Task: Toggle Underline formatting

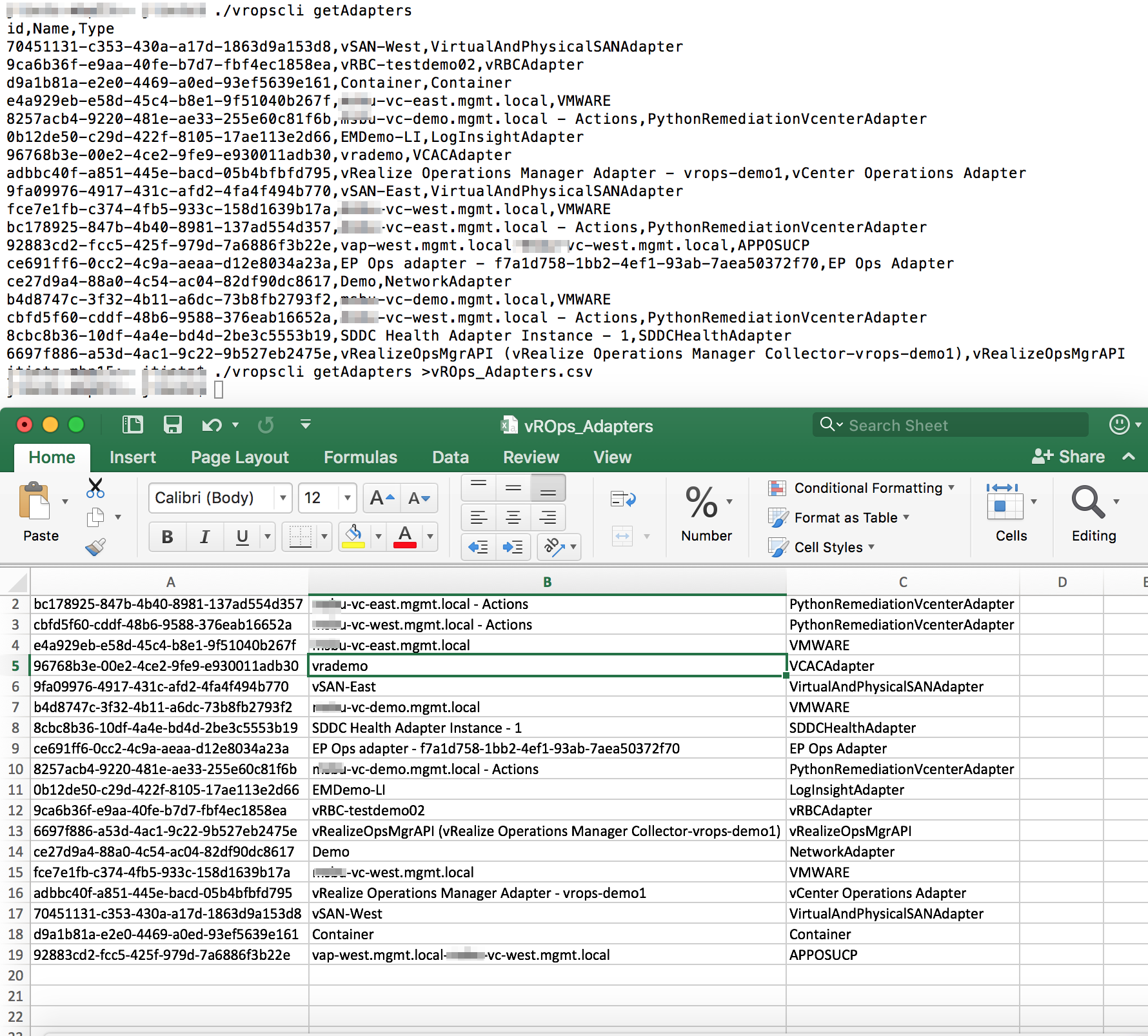Action: coord(242,537)
